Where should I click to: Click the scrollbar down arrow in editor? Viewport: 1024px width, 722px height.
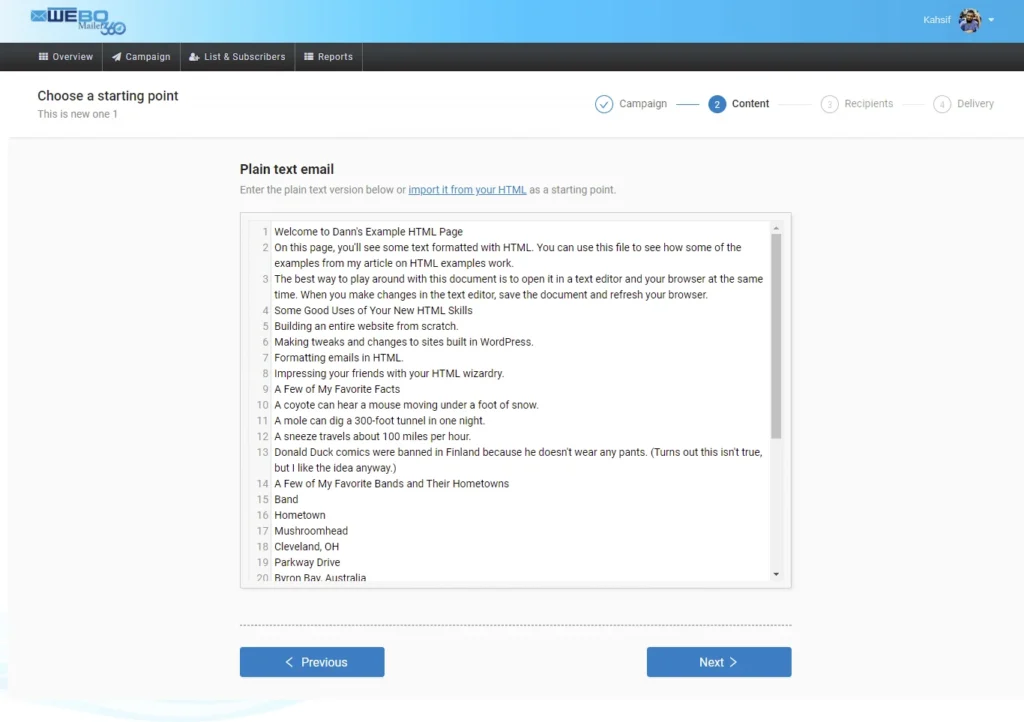click(x=776, y=574)
